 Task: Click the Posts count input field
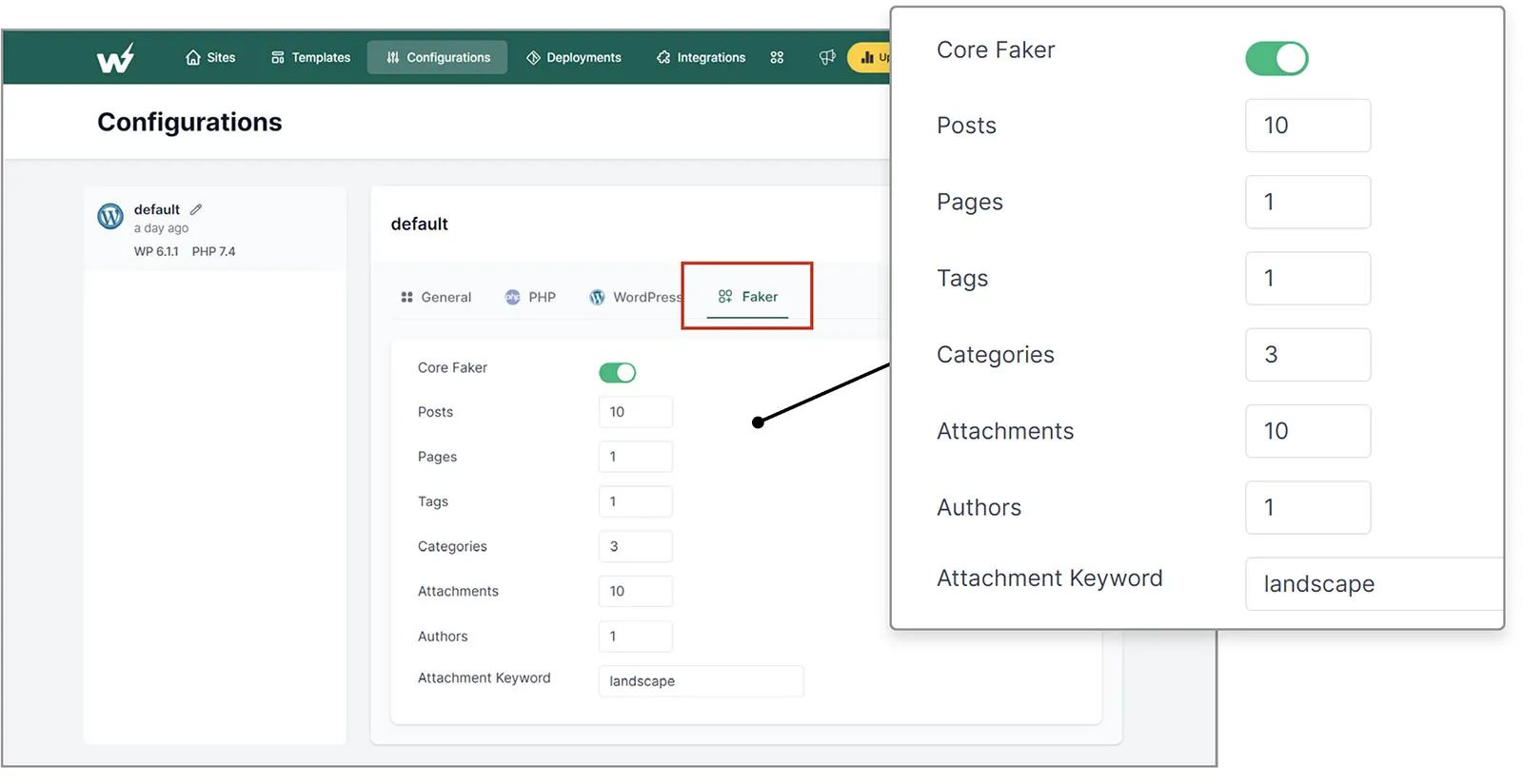(x=635, y=412)
